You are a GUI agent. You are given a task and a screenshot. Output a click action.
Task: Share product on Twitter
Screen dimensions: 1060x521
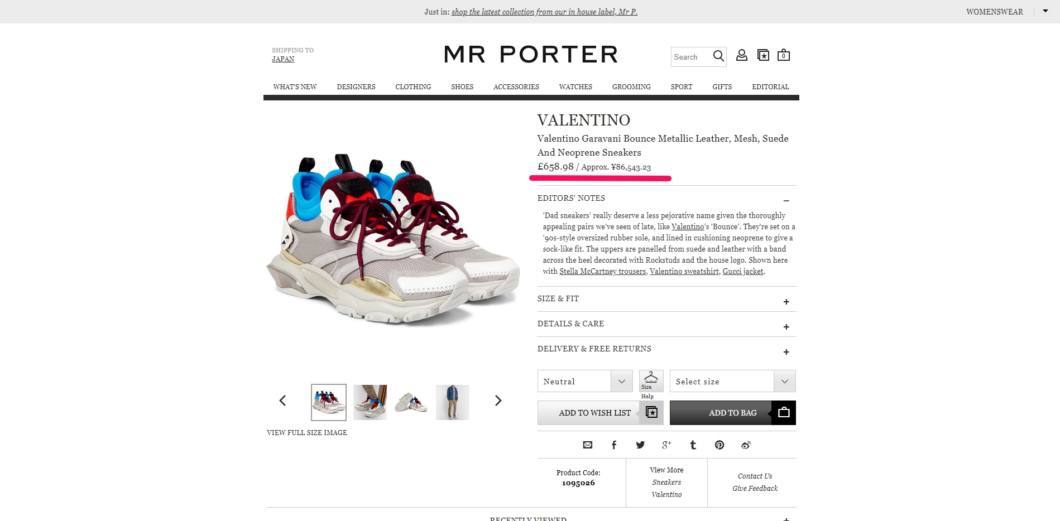(640, 445)
